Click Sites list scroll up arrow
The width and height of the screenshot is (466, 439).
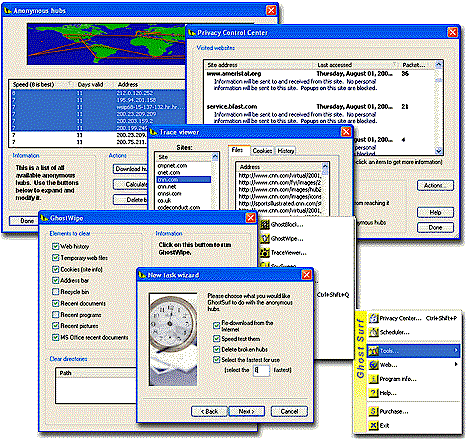pos(215,156)
